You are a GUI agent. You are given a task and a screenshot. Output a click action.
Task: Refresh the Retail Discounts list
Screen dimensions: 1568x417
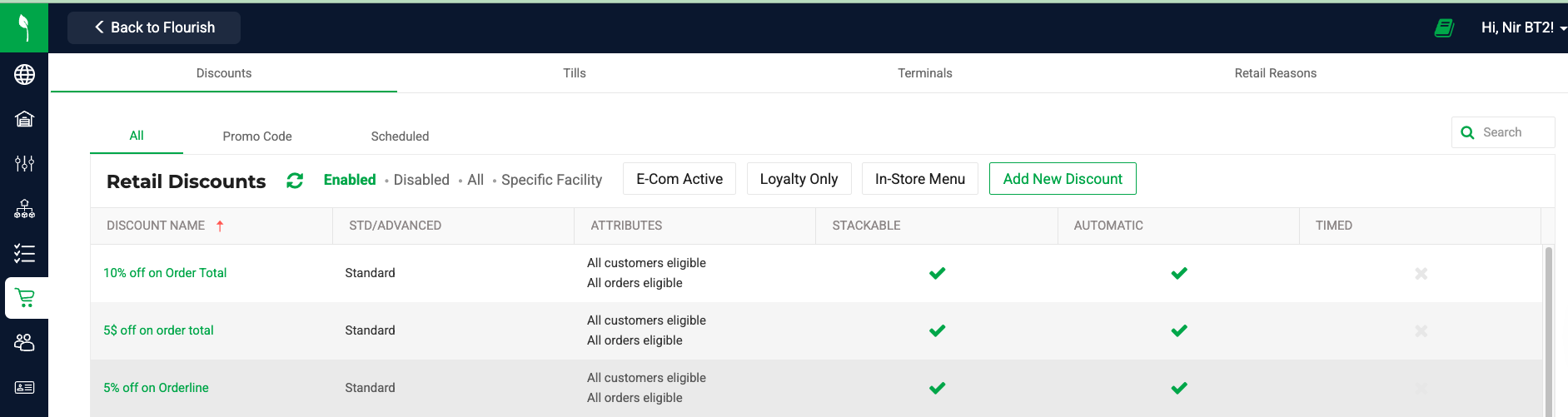(295, 181)
